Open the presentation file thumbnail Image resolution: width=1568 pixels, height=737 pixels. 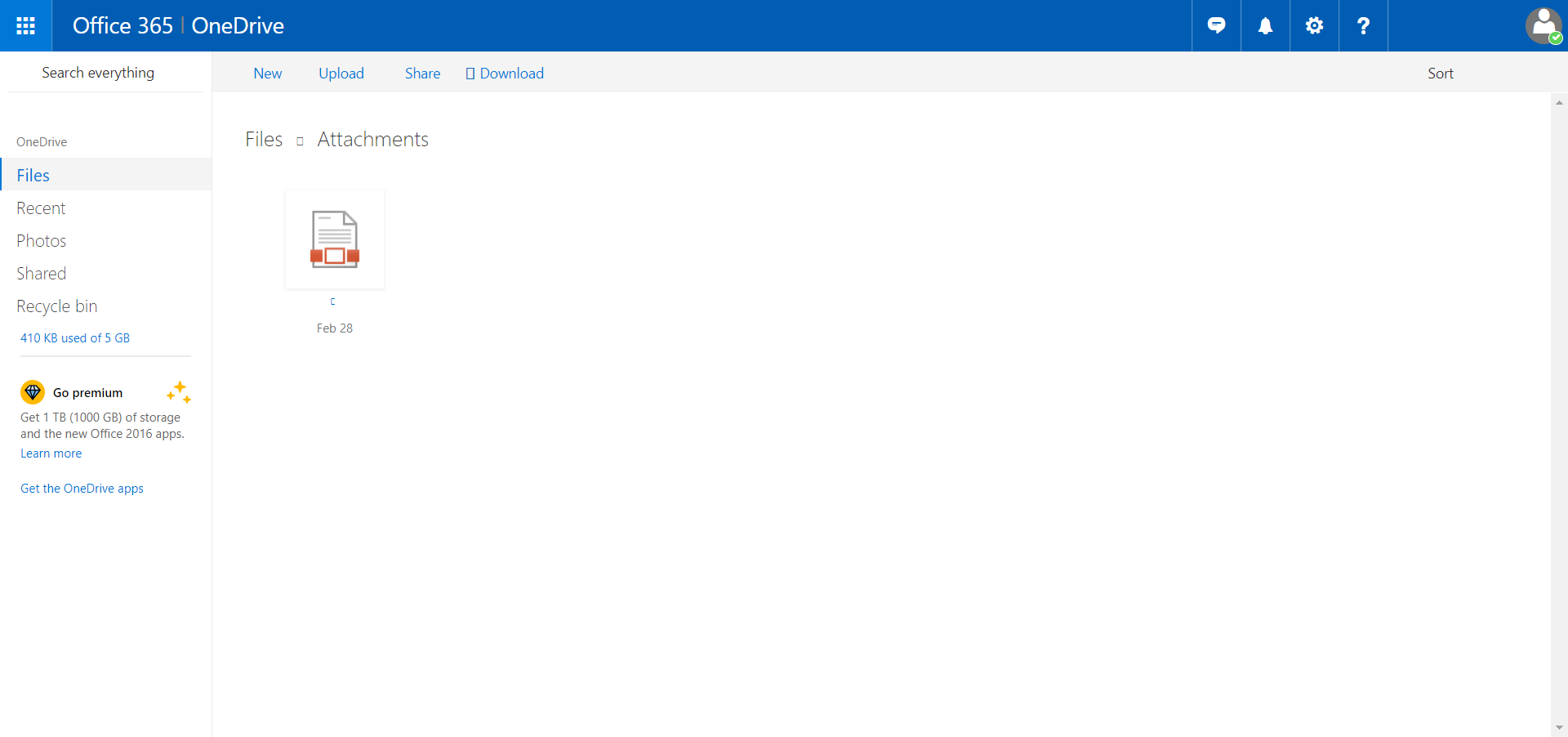pos(335,239)
